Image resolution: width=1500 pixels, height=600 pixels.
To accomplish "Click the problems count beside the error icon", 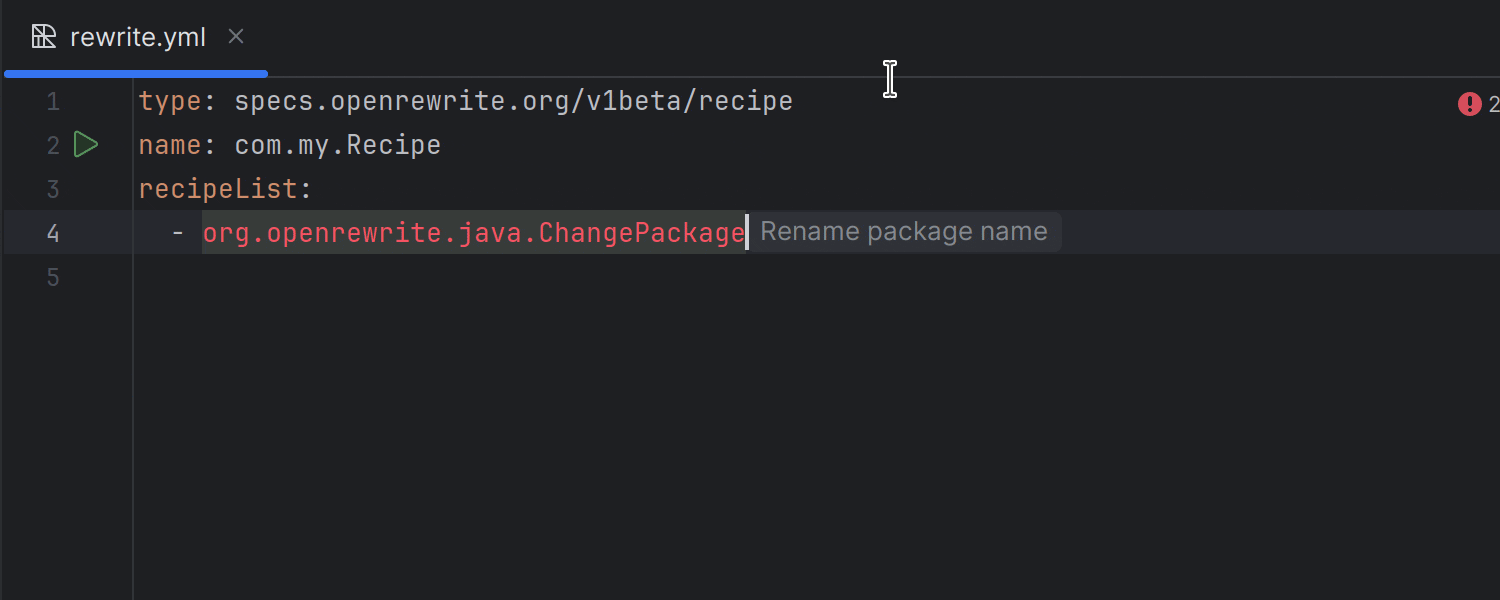I will tap(1493, 104).
